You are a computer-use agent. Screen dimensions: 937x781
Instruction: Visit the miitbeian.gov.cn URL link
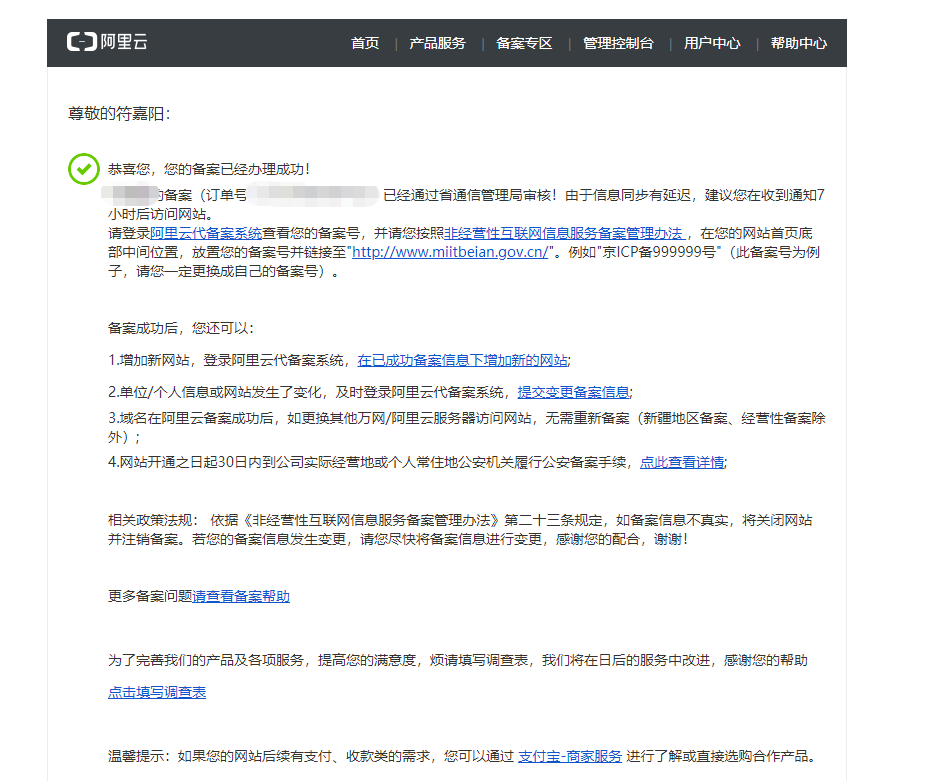452,252
